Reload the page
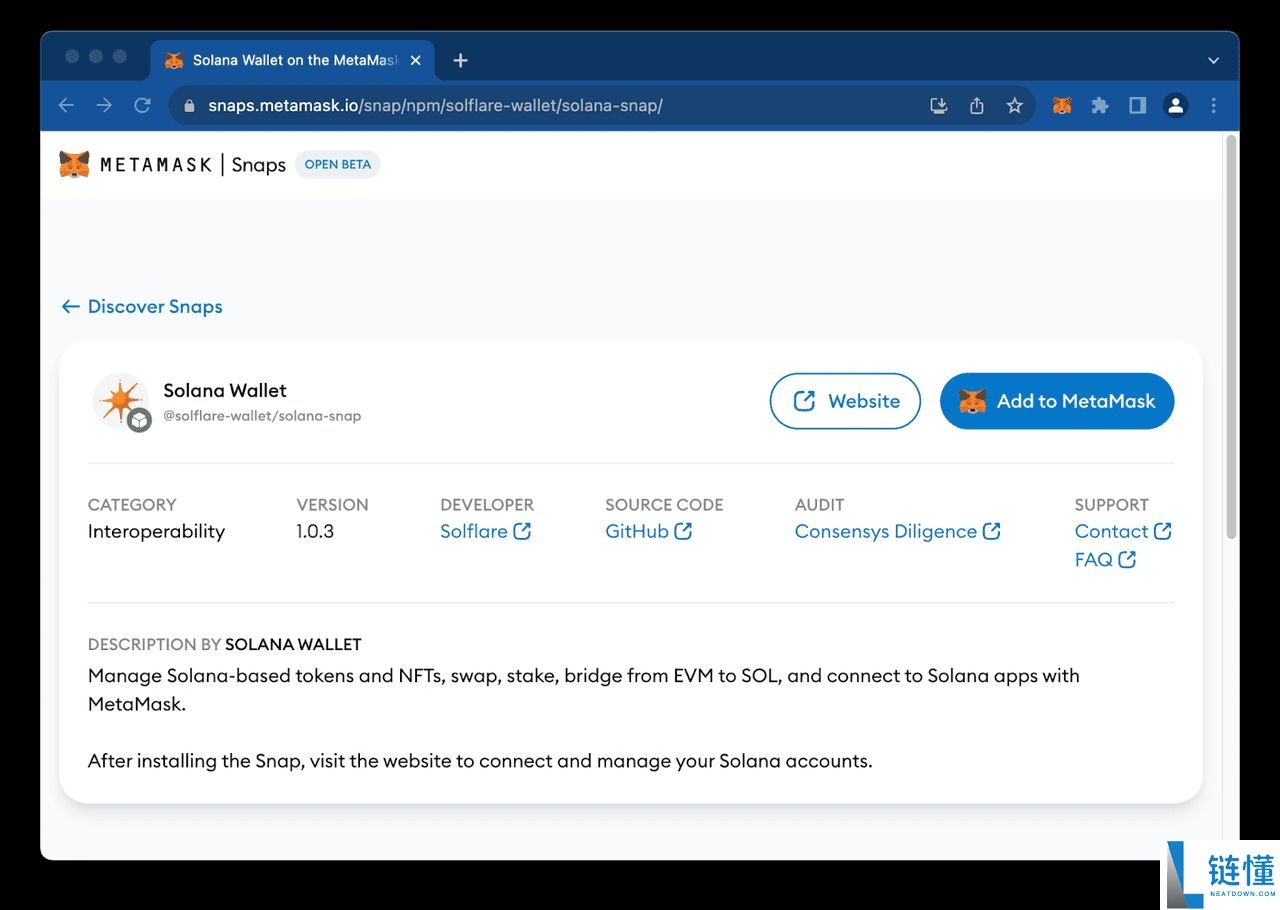This screenshot has height=910, width=1280. 142,105
